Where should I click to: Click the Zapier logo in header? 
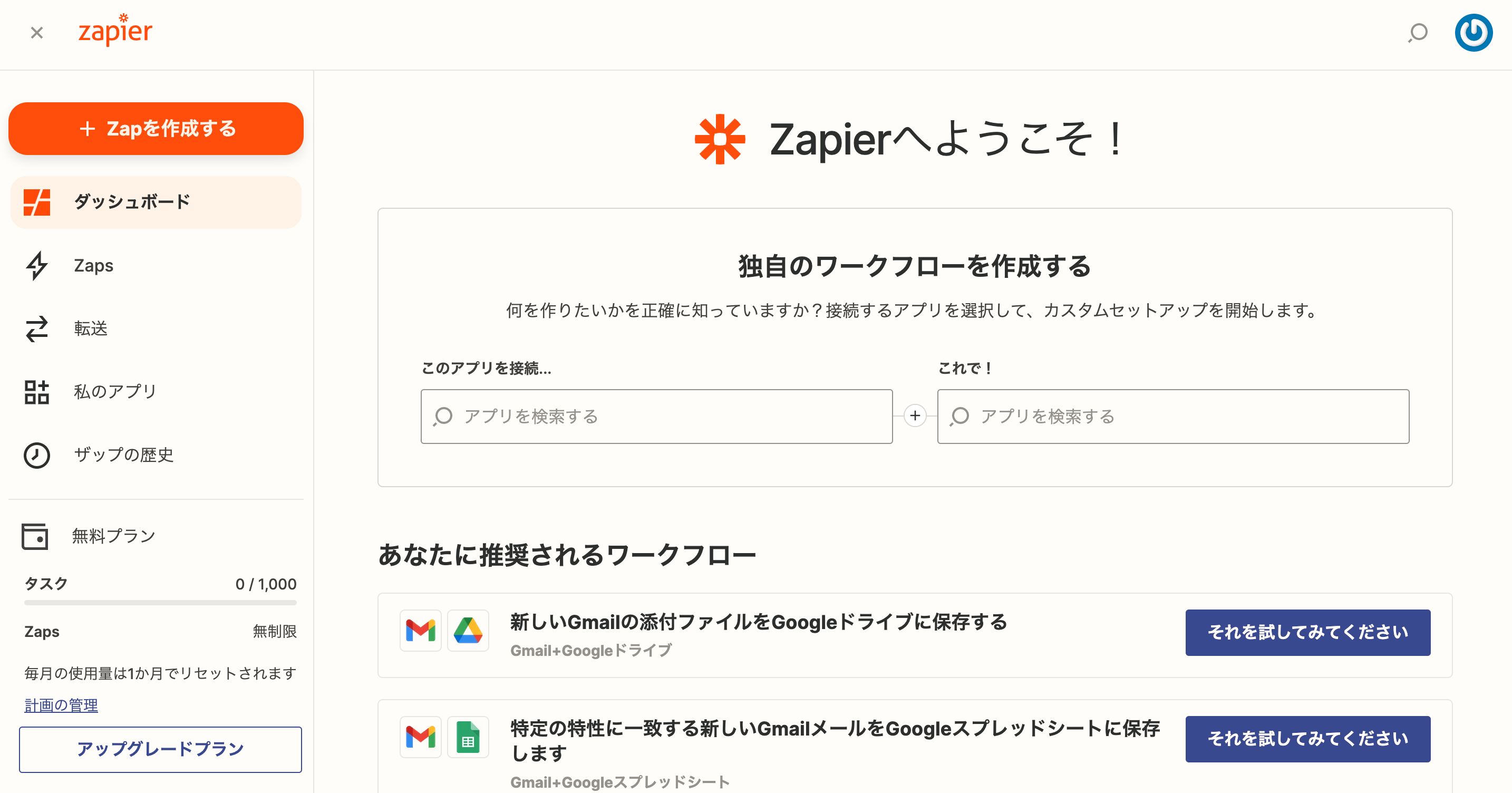click(115, 31)
